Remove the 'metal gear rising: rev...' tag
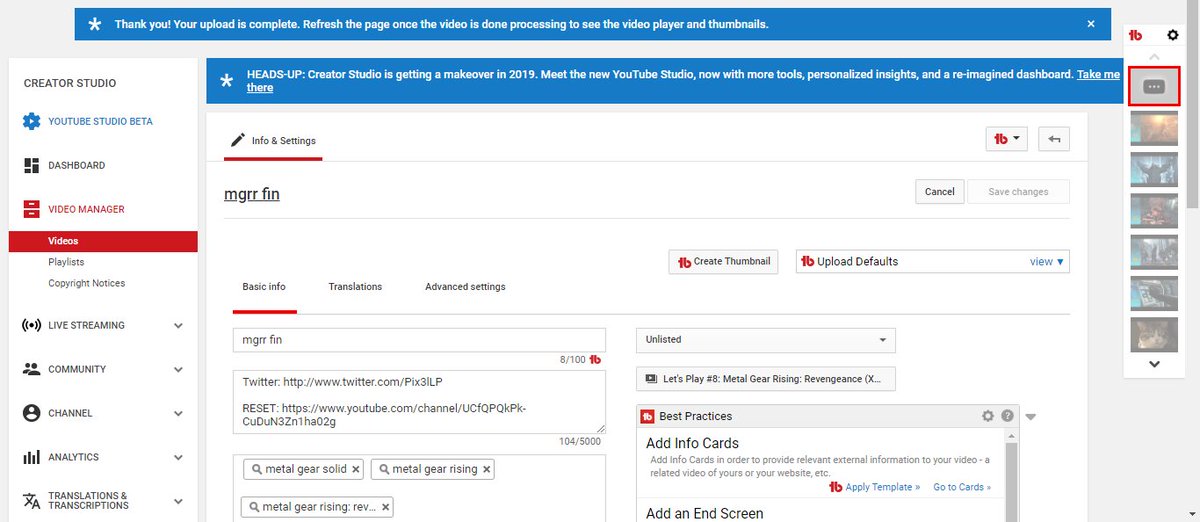The height and width of the screenshot is (522, 1200). [385, 507]
